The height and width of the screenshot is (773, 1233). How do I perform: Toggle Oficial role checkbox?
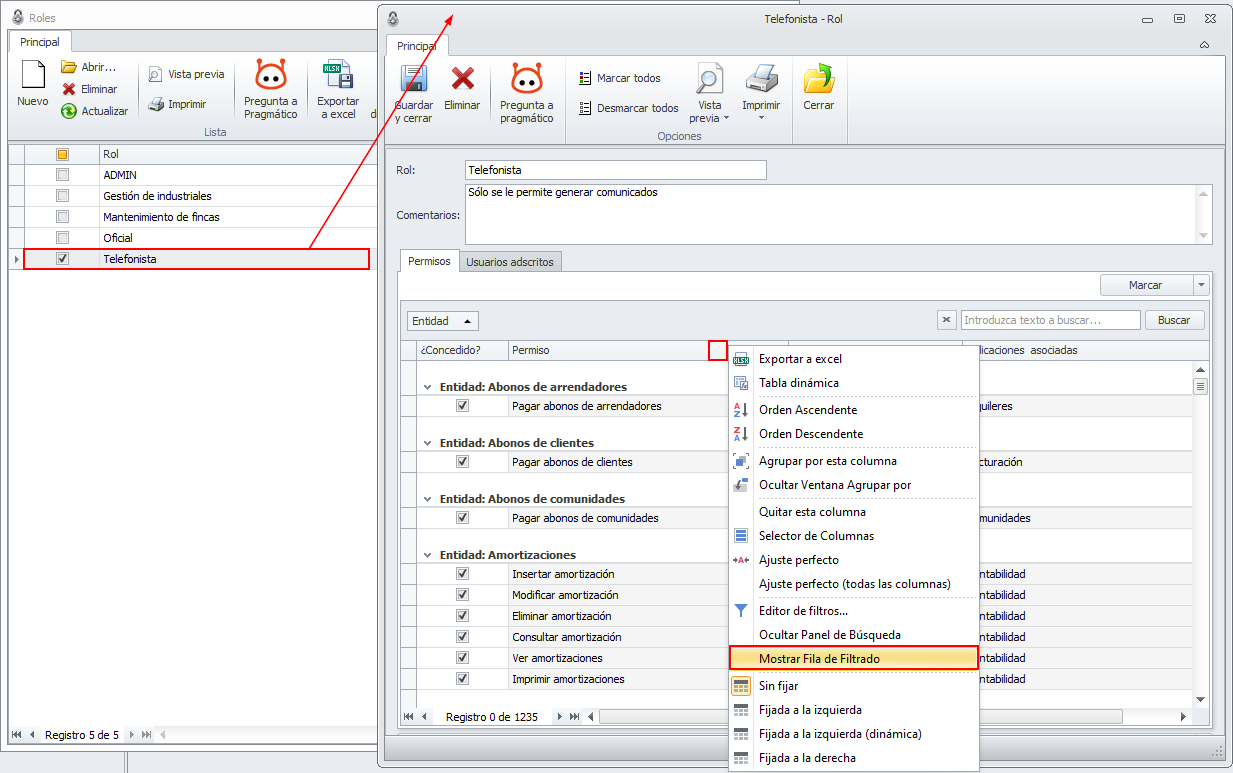62,238
